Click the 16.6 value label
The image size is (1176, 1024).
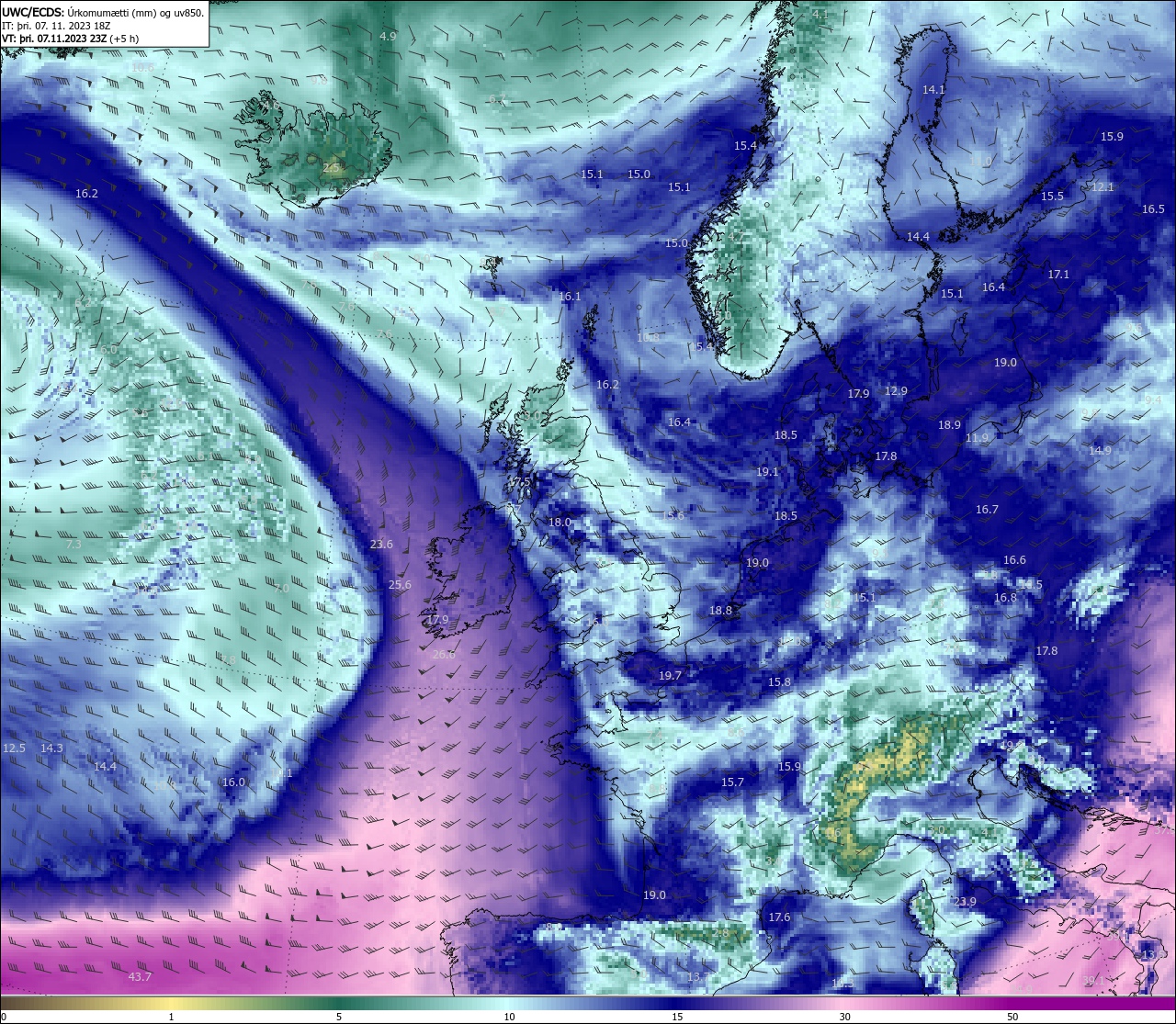pyautogui.click(x=1014, y=559)
